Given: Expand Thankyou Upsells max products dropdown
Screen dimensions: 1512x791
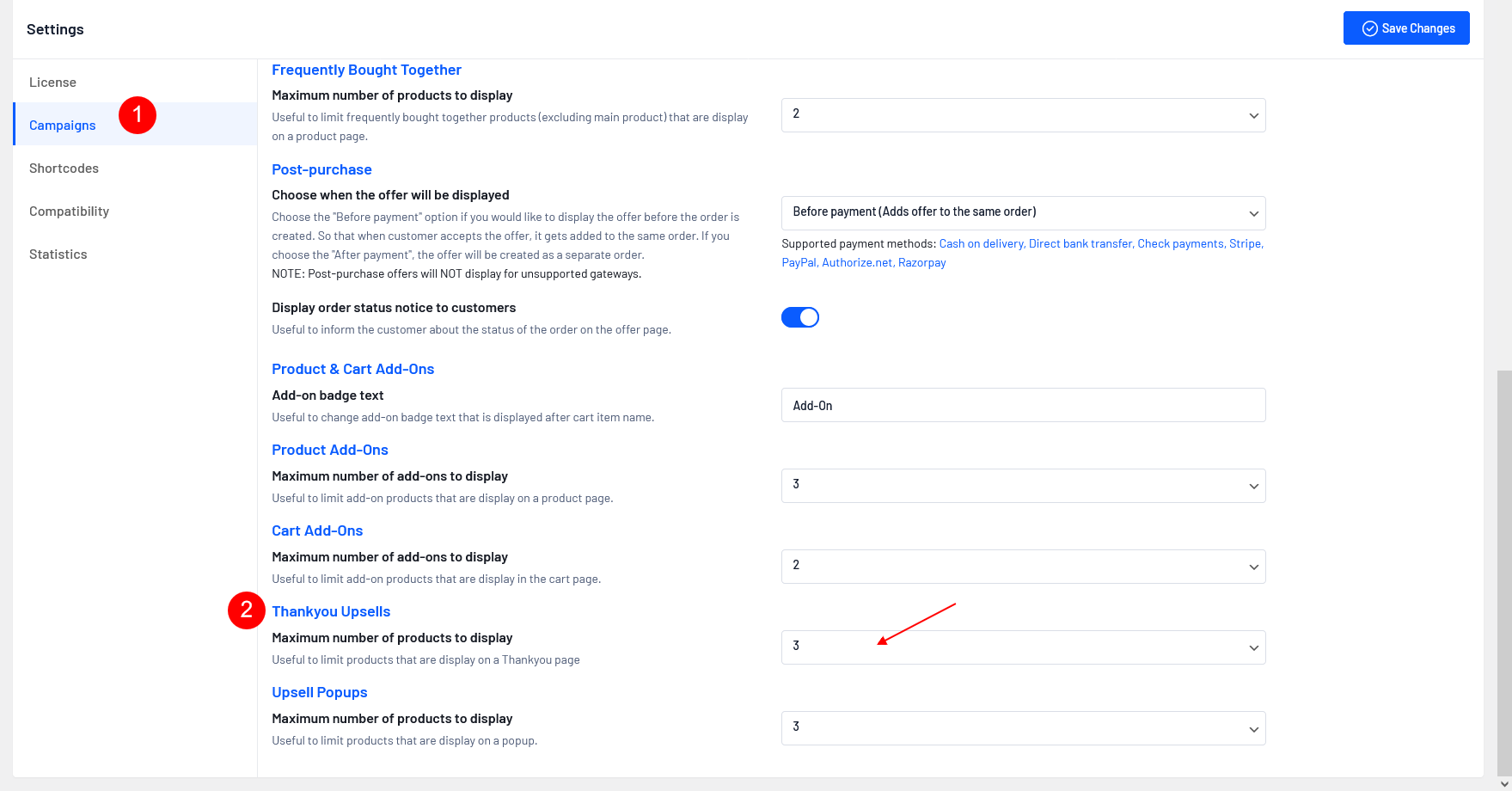Looking at the screenshot, I should (1022, 647).
